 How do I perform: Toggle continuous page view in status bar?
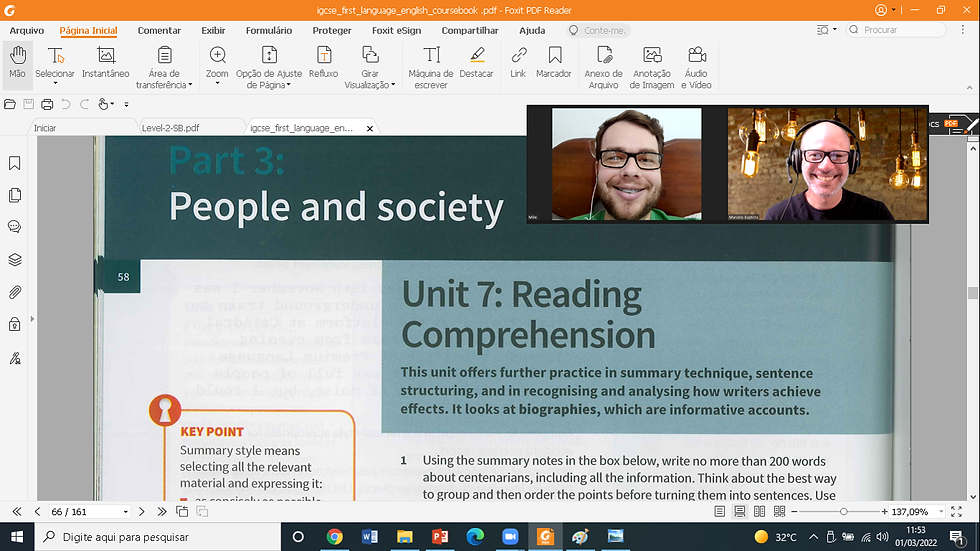coord(738,511)
